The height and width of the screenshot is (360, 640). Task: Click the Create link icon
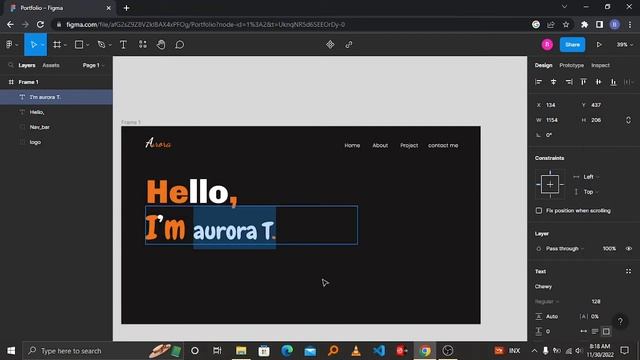click(x=349, y=44)
